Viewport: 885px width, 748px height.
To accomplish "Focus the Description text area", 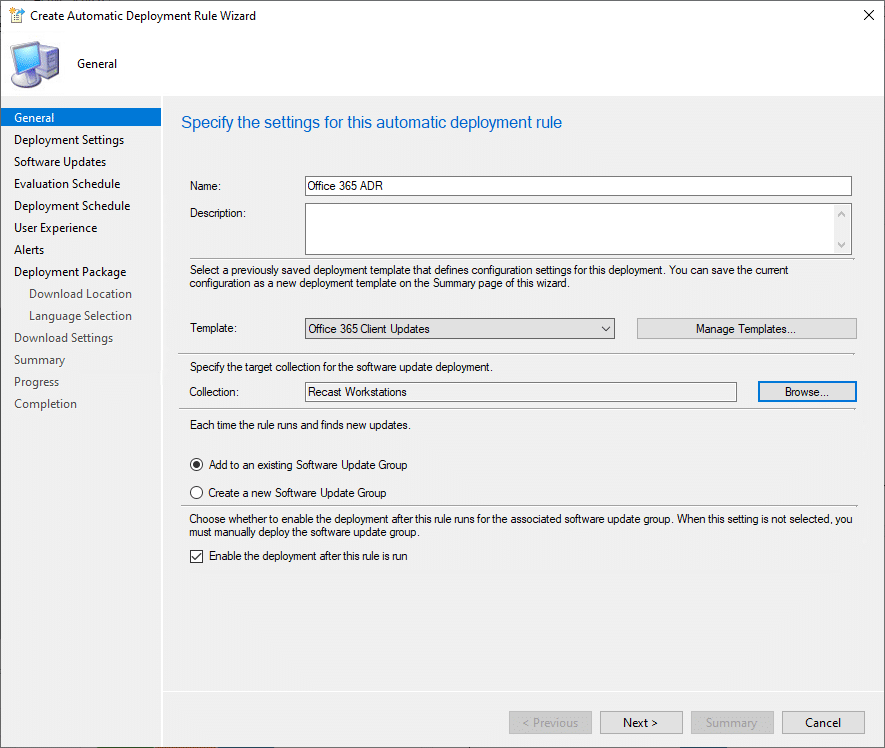I will [x=568, y=229].
